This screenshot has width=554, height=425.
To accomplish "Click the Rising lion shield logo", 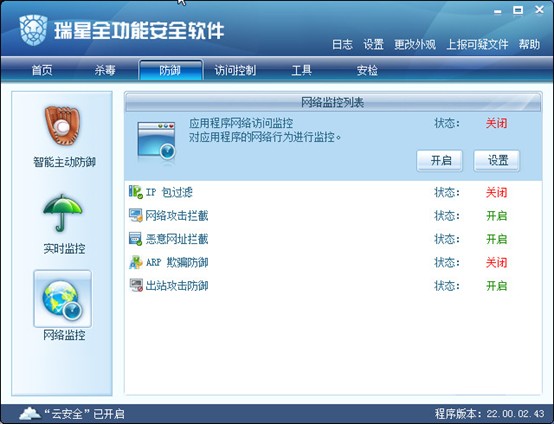I will [x=33, y=30].
